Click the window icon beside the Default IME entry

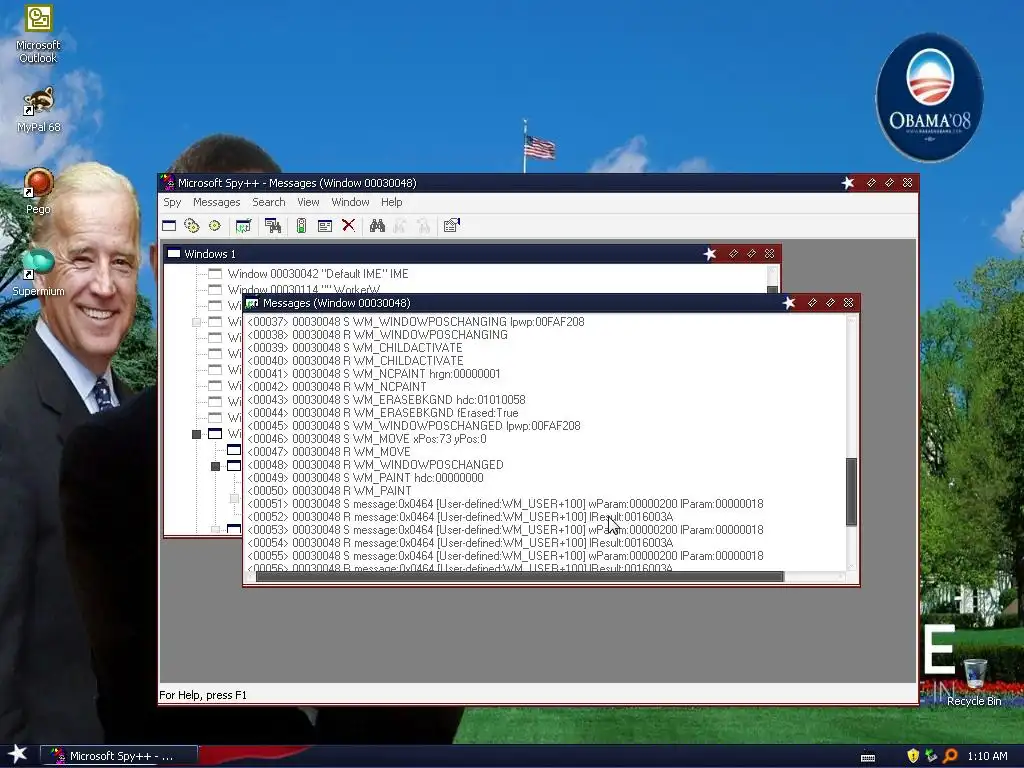215,274
